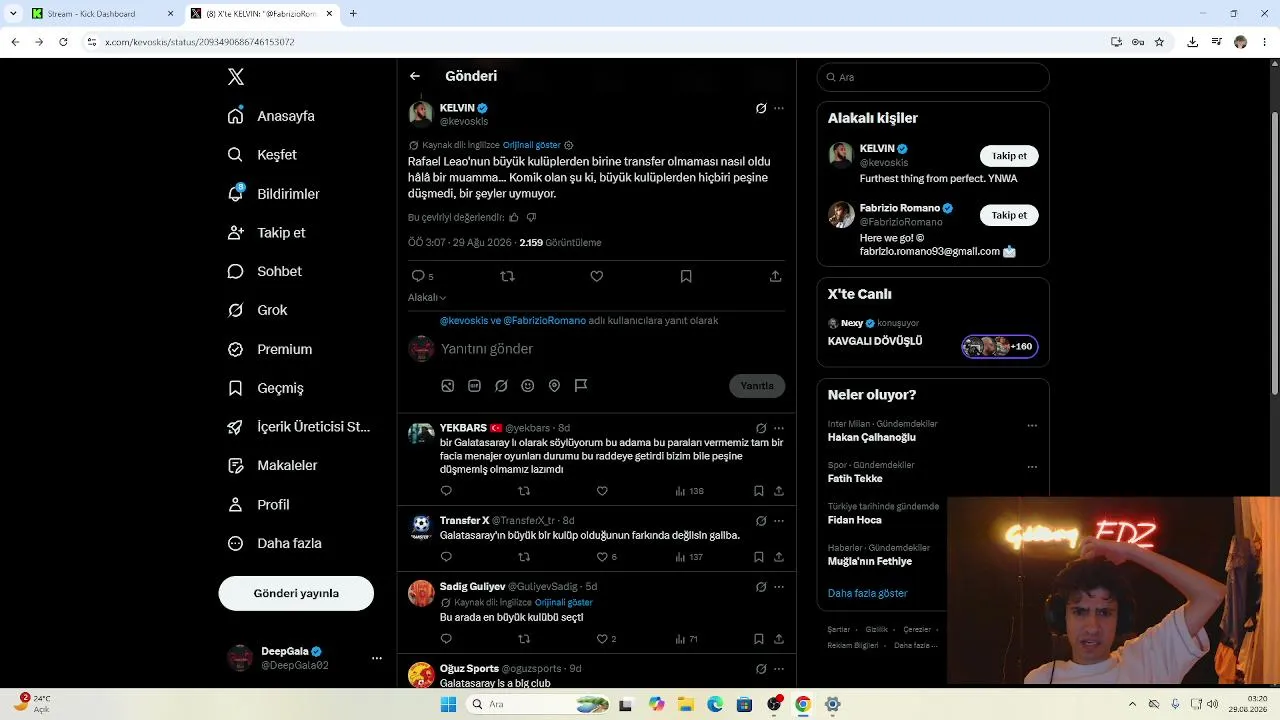The width and height of the screenshot is (1280, 720).
Task: Go to Anasayfa in the sidebar
Action: 272,116
